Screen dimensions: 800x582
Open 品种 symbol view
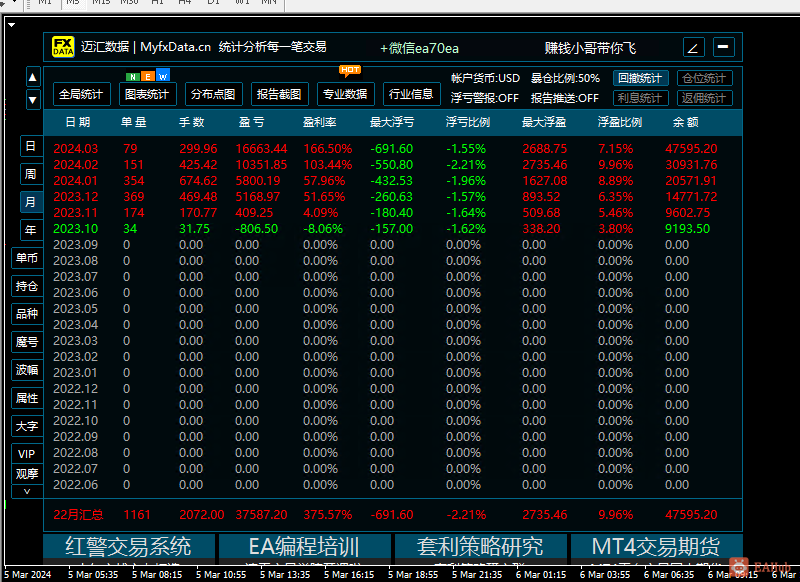tap(27, 314)
